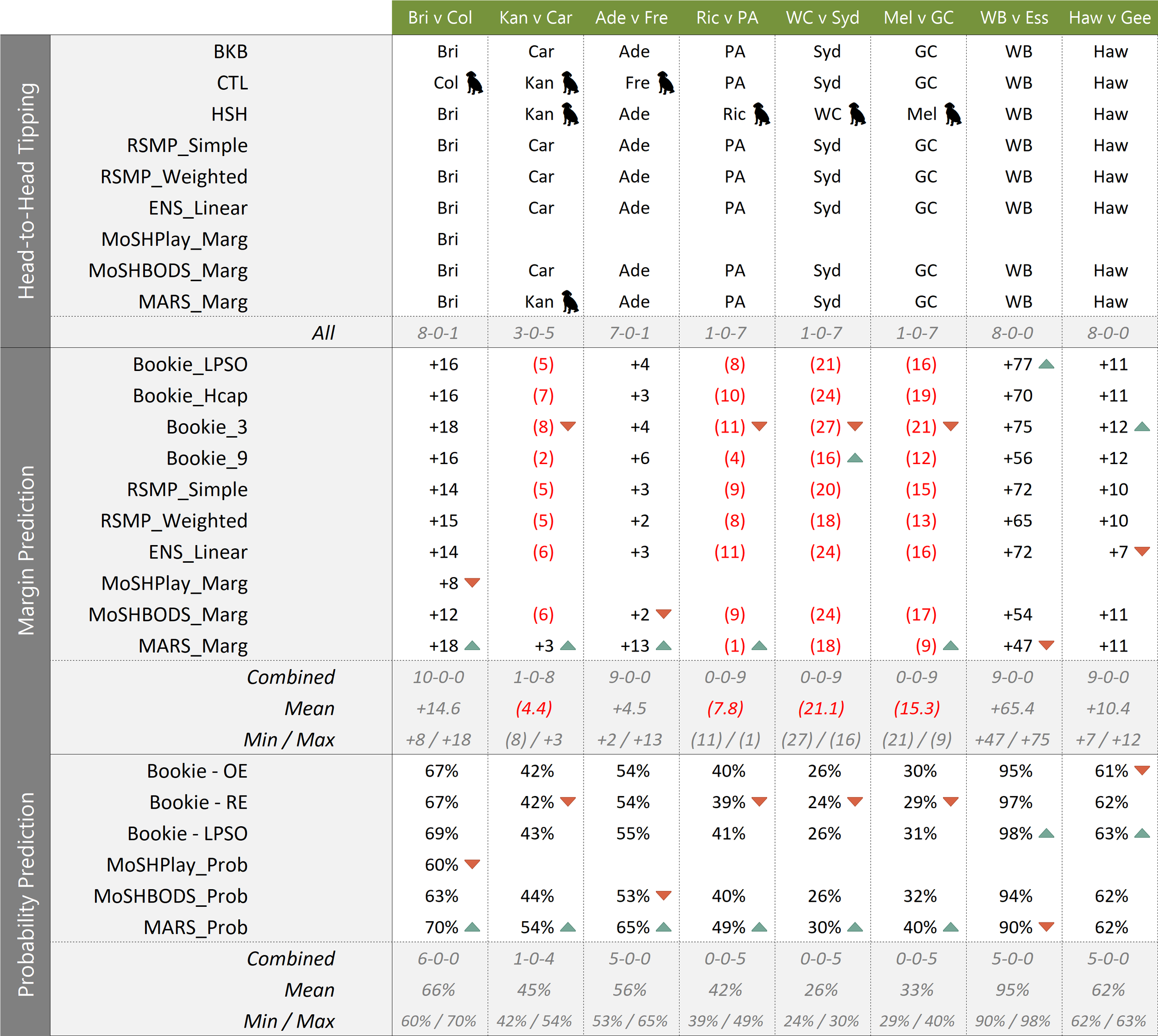
Task: Click the dog icon beside MARS_Marg Kan tip
Action: pyautogui.click(x=570, y=301)
